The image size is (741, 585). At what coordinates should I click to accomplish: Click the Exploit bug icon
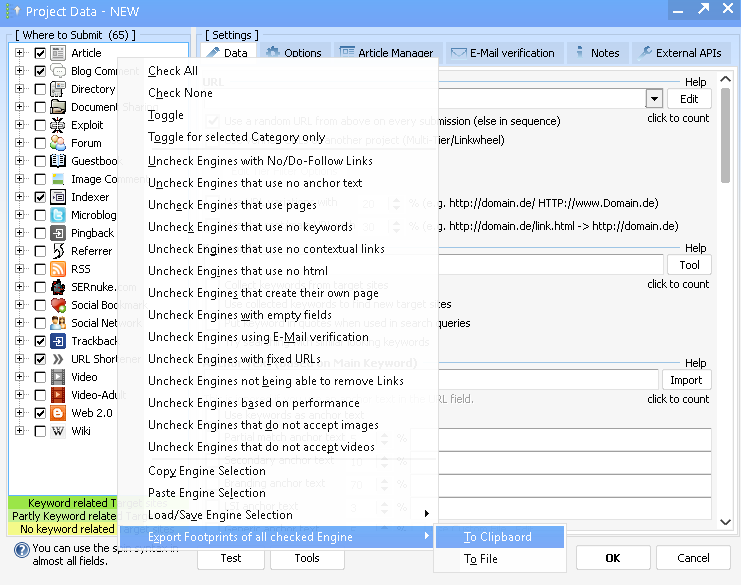pyautogui.click(x=58, y=125)
